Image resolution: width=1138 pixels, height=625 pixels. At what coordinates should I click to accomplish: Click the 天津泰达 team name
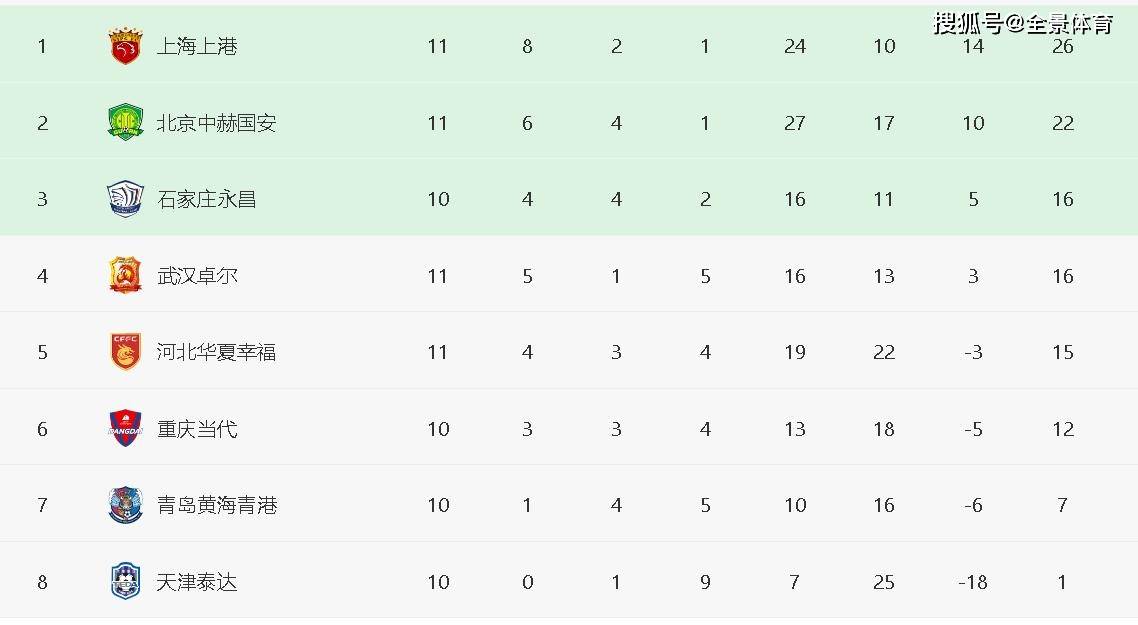[197, 582]
